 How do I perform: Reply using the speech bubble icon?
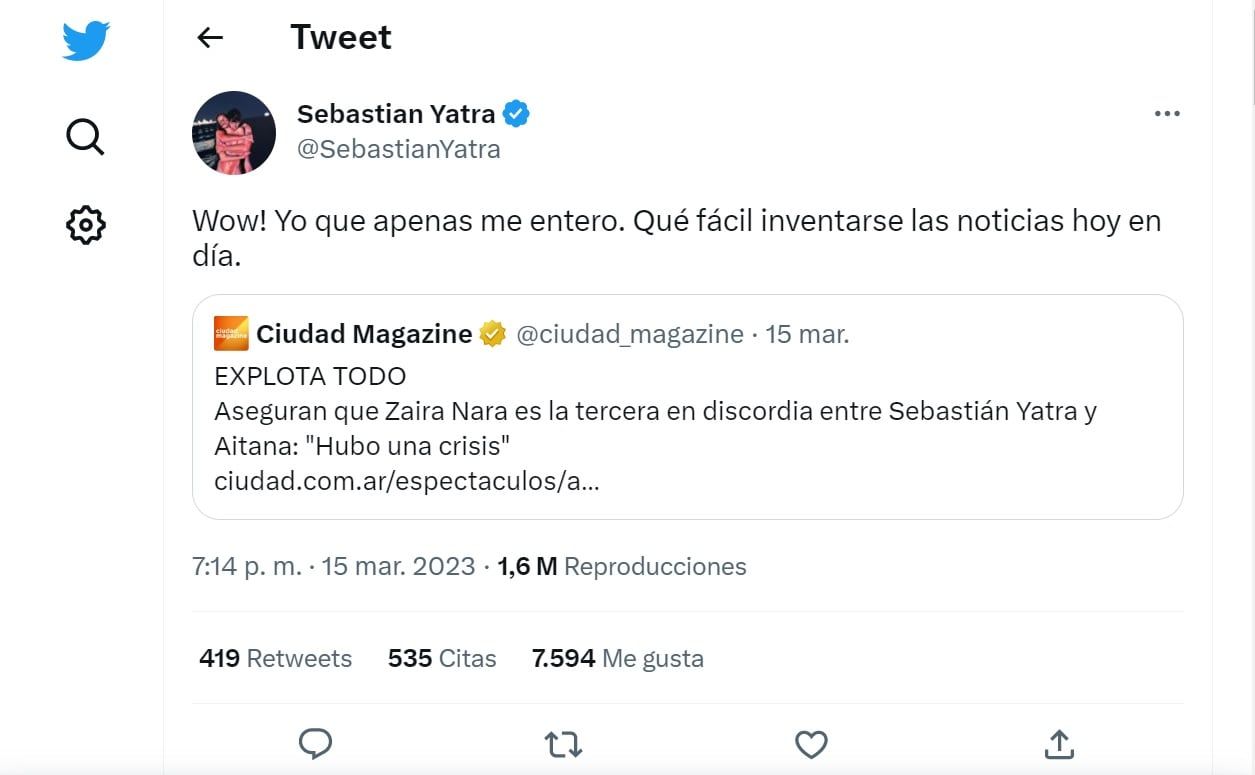pos(315,744)
